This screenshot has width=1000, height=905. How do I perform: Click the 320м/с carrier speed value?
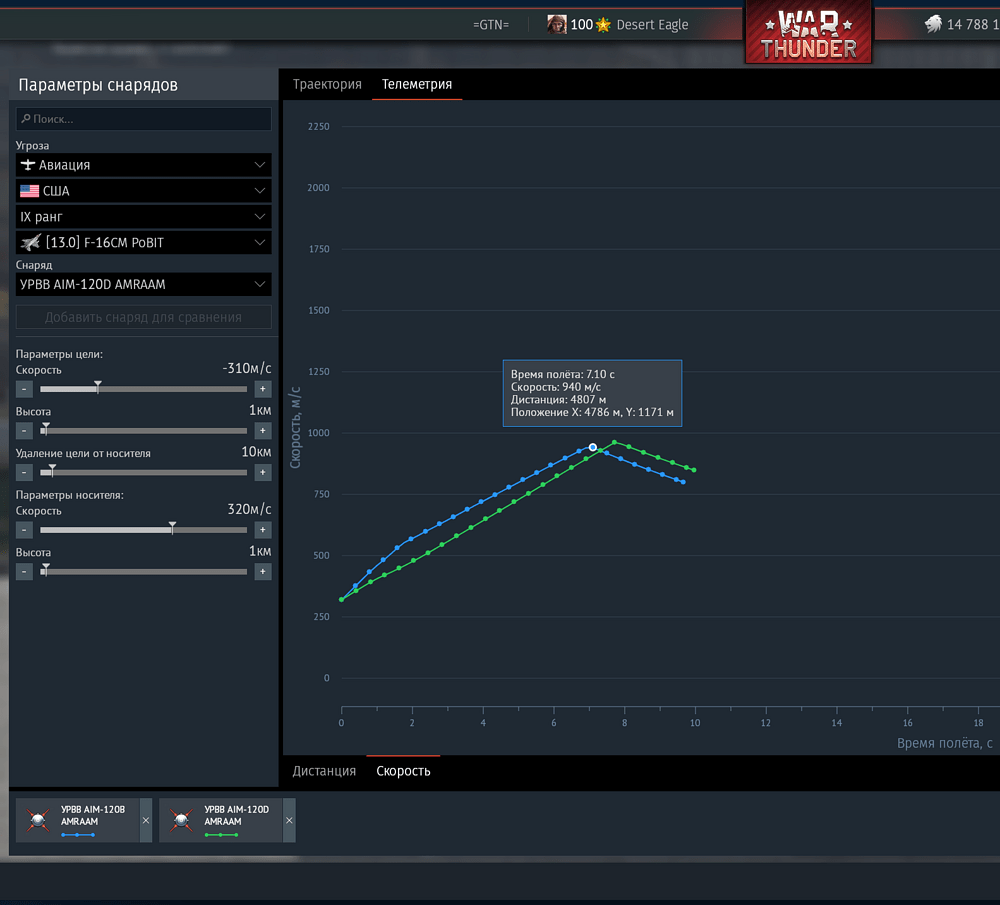click(249, 509)
